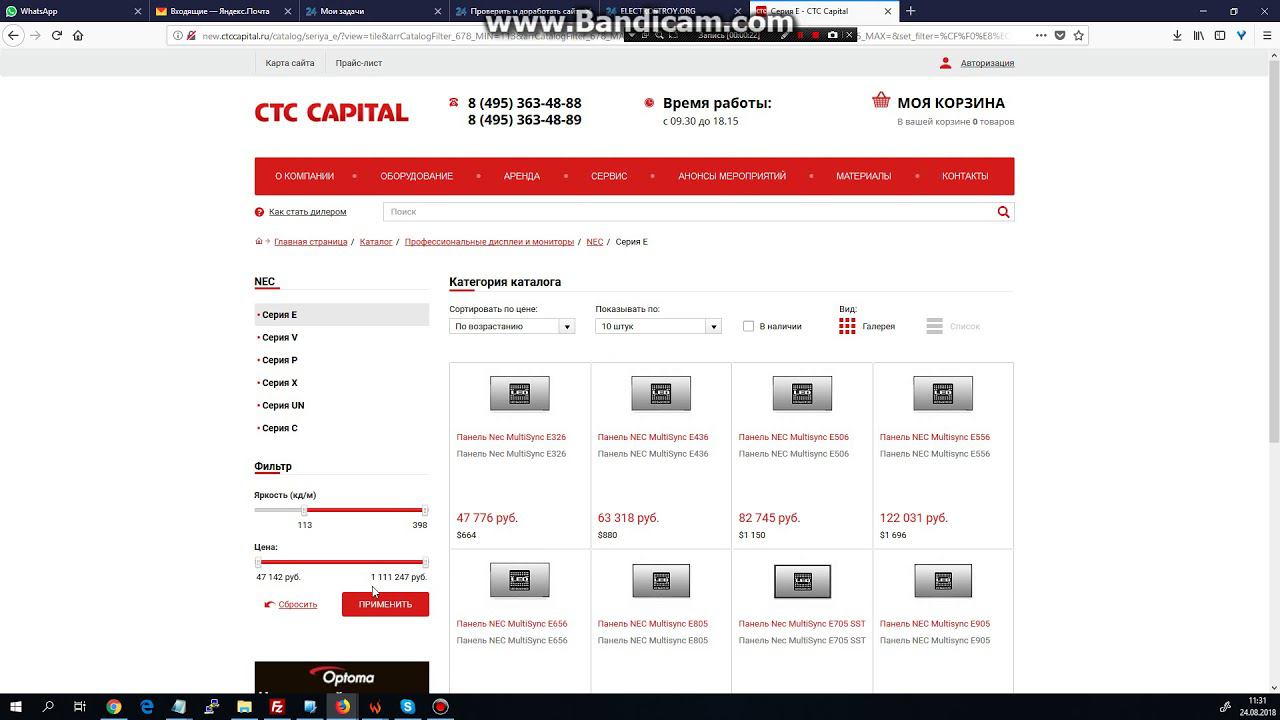
Task: Open the СЕРВИС menu item
Action: pyautogui.click(x=609, y=176)
